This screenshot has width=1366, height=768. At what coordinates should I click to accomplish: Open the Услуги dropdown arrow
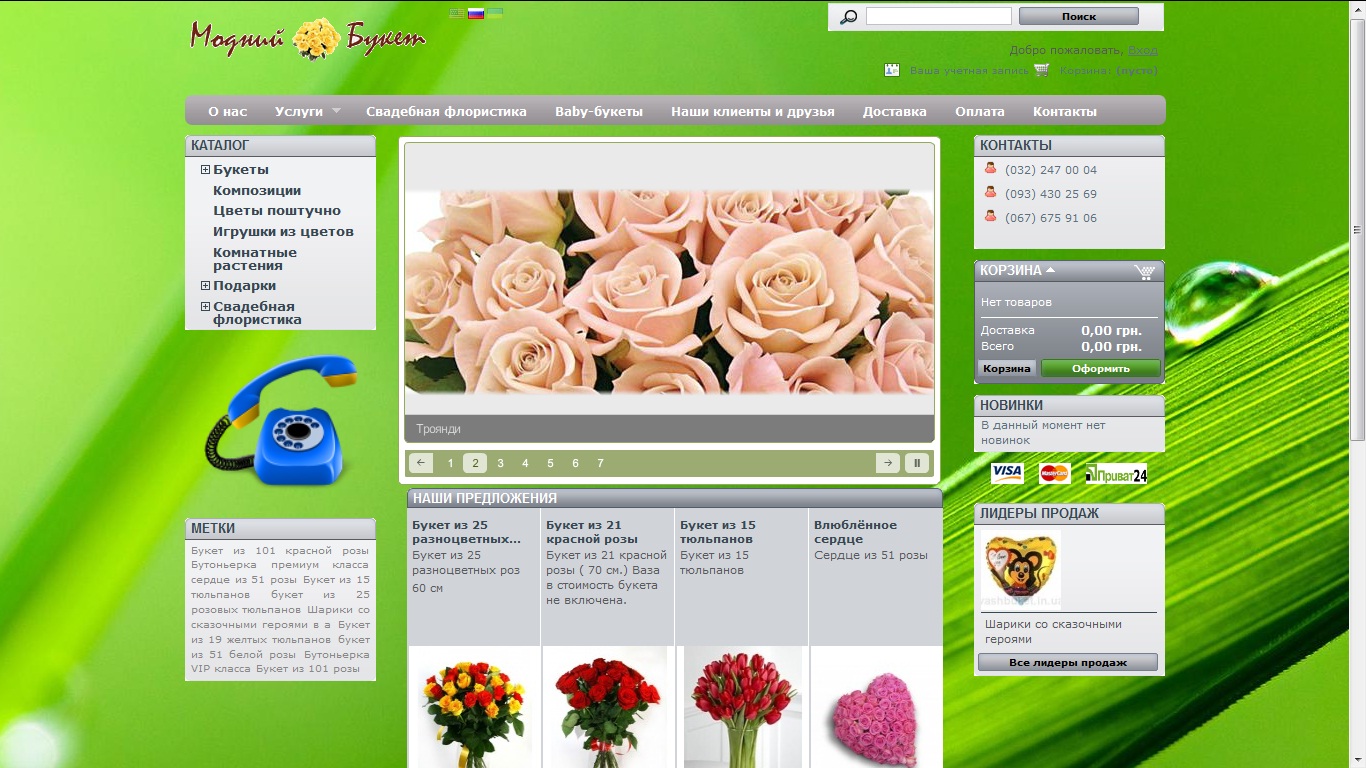click(x=336, y=111)
